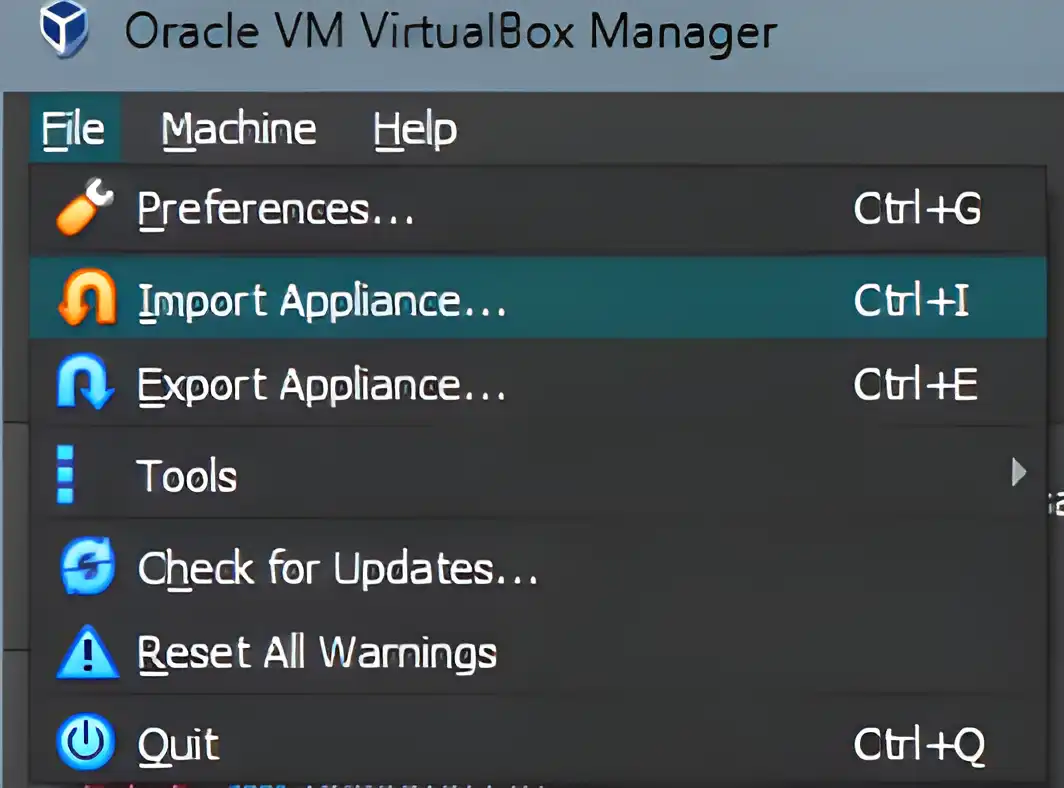Select Import Appliance... menu entry
The width and height of the screenshot is (1064, 788).
tap(537, 298)
